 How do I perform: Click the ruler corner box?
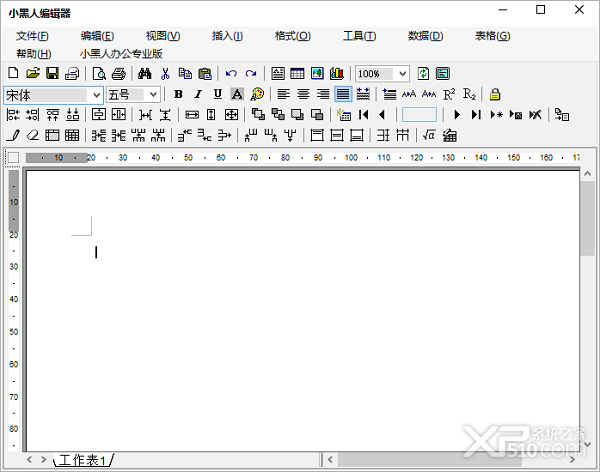click(13, 157)
